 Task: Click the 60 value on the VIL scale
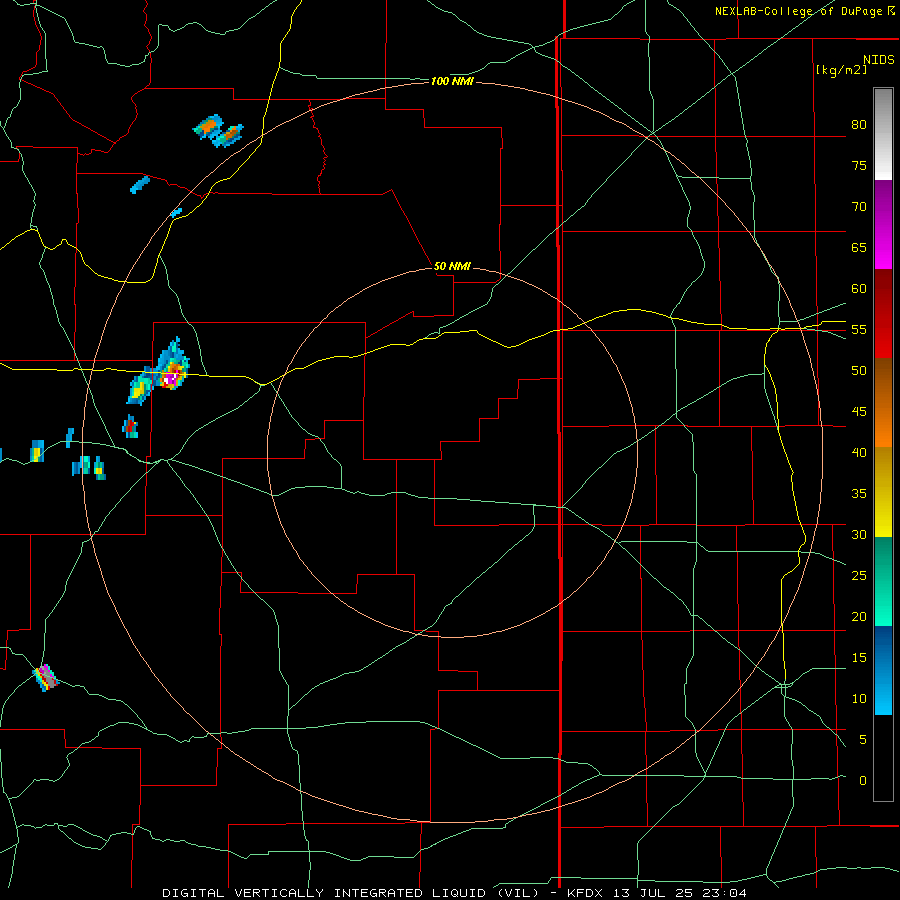pyautogui.click(x=859, y=289)
